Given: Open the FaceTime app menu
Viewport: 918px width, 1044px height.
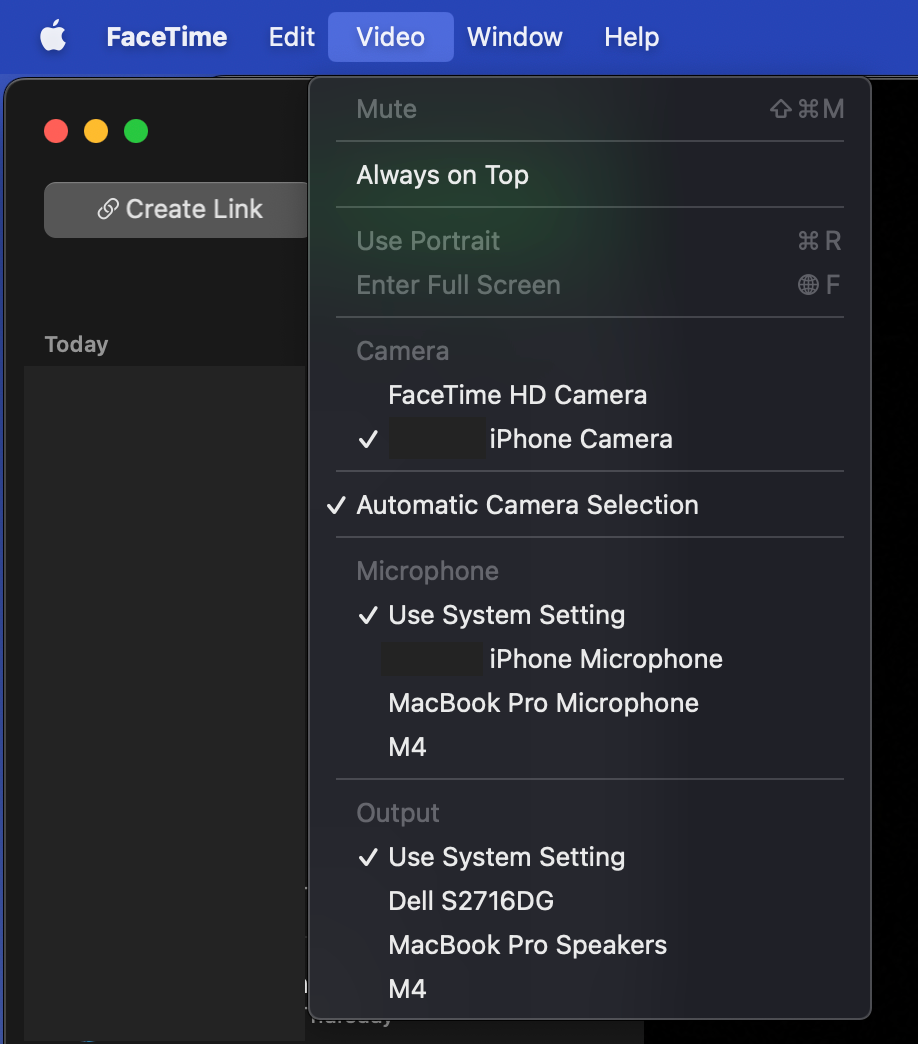Looking at the screenshot, I should pos(166,37).
